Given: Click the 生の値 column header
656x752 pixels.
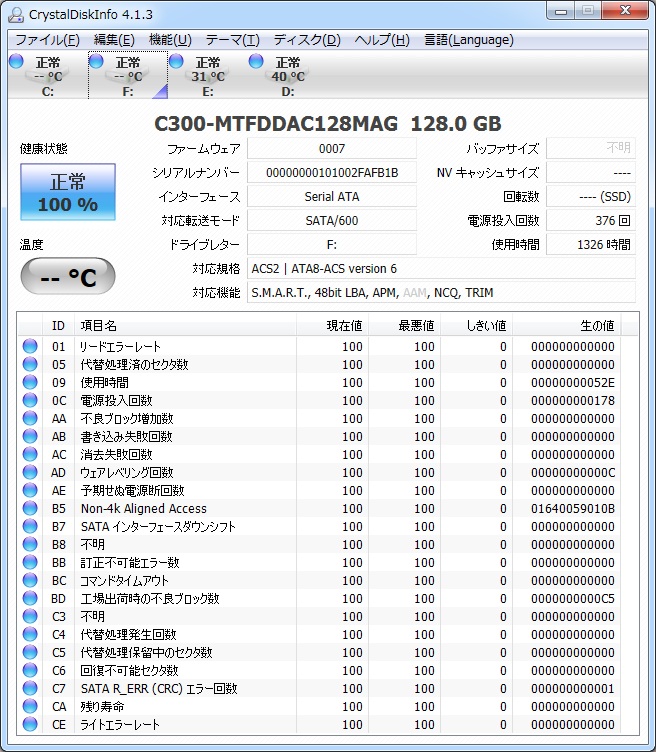Looking at the screenshot, I should [566, 326].
